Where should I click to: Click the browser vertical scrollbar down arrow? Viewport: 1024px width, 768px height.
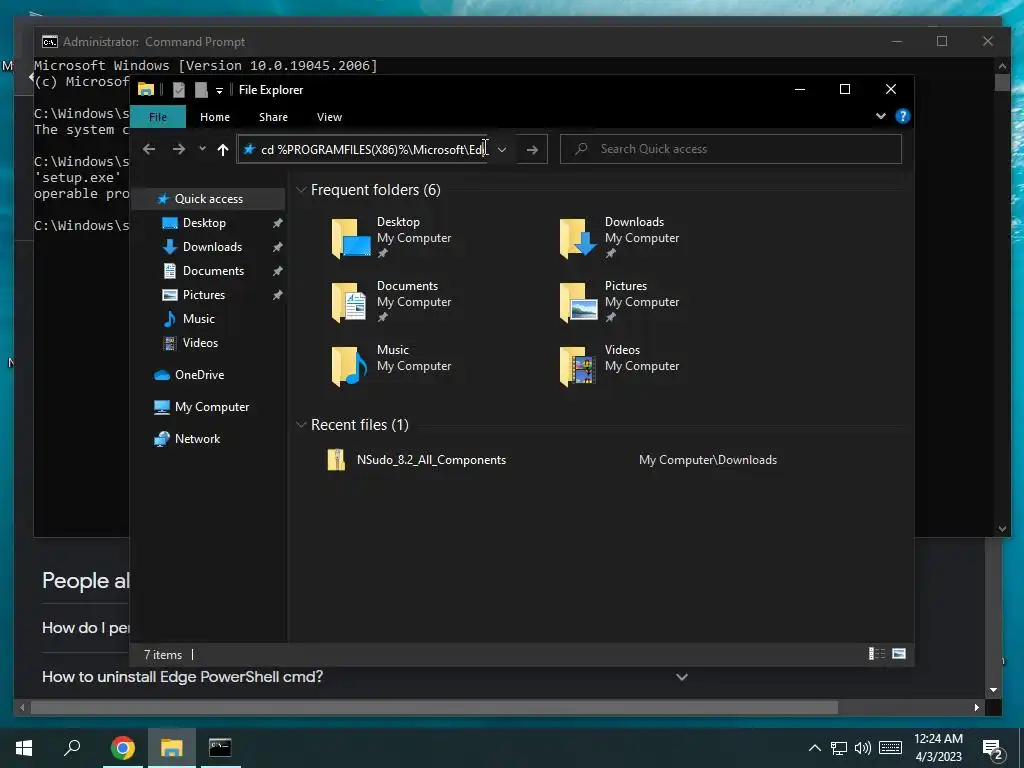coord(993,690)
